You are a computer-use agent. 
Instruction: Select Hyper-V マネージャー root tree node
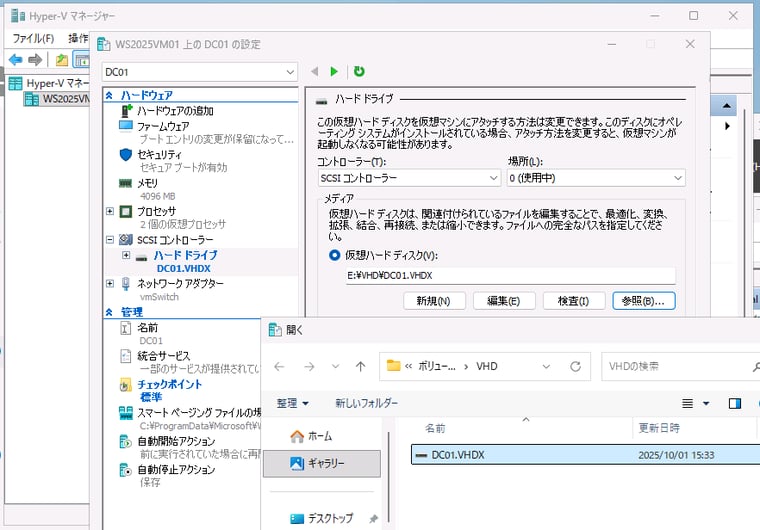(48, 83)
